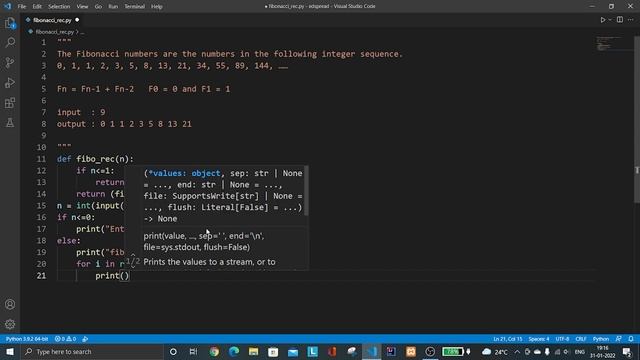The image size is (640, 360).
Task: Open Microsoft Edge from the taskbar
Action: [233, 352]
